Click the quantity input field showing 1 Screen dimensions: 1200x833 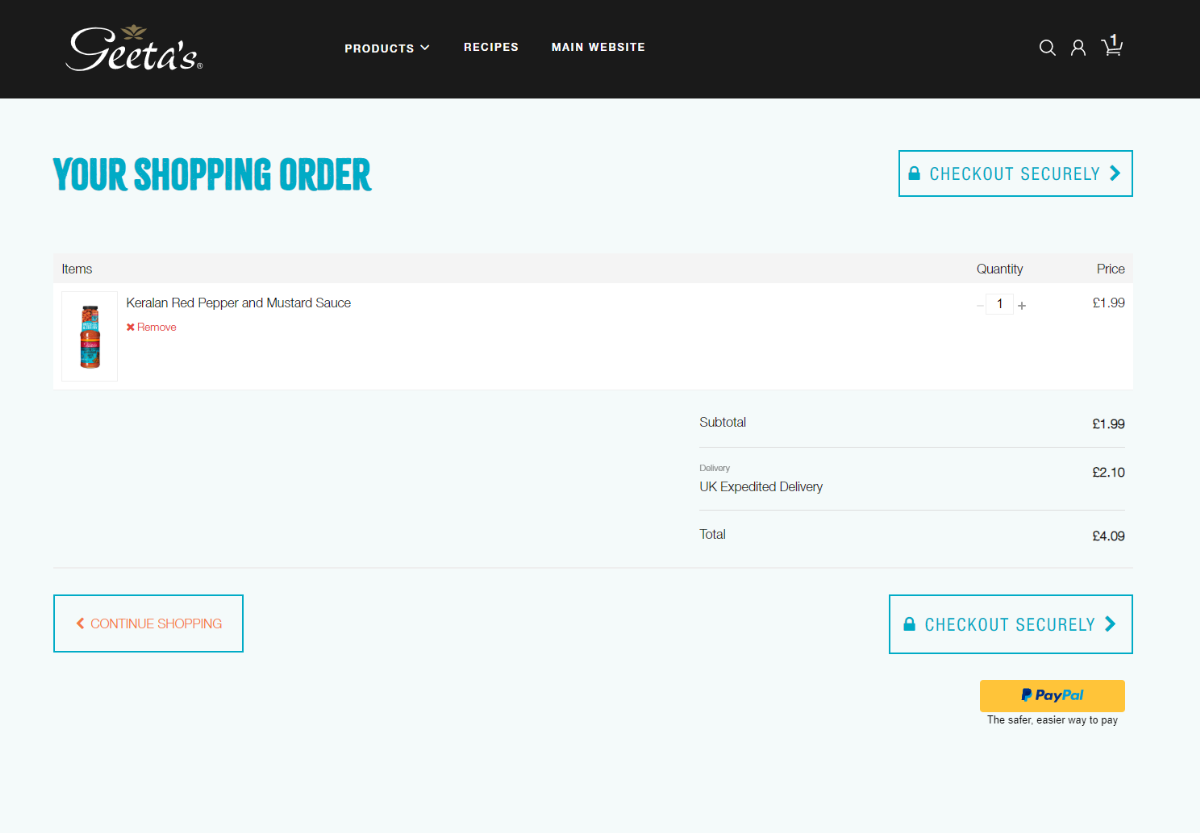[x=999, y=304]
